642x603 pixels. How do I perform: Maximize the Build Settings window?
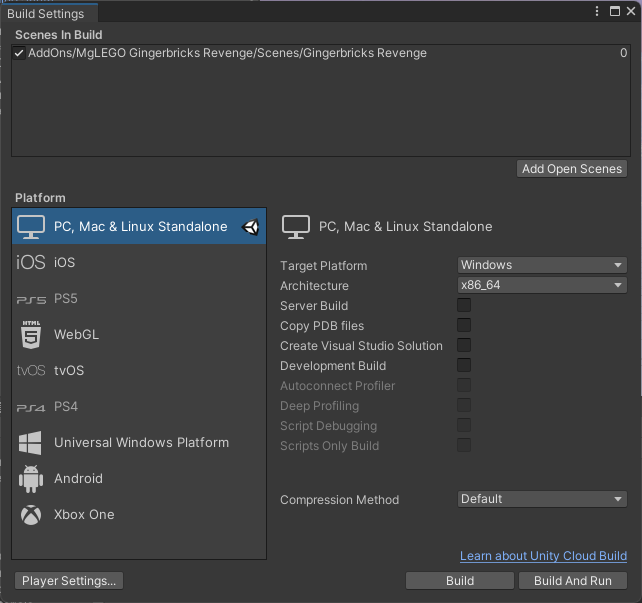[615, 11]
